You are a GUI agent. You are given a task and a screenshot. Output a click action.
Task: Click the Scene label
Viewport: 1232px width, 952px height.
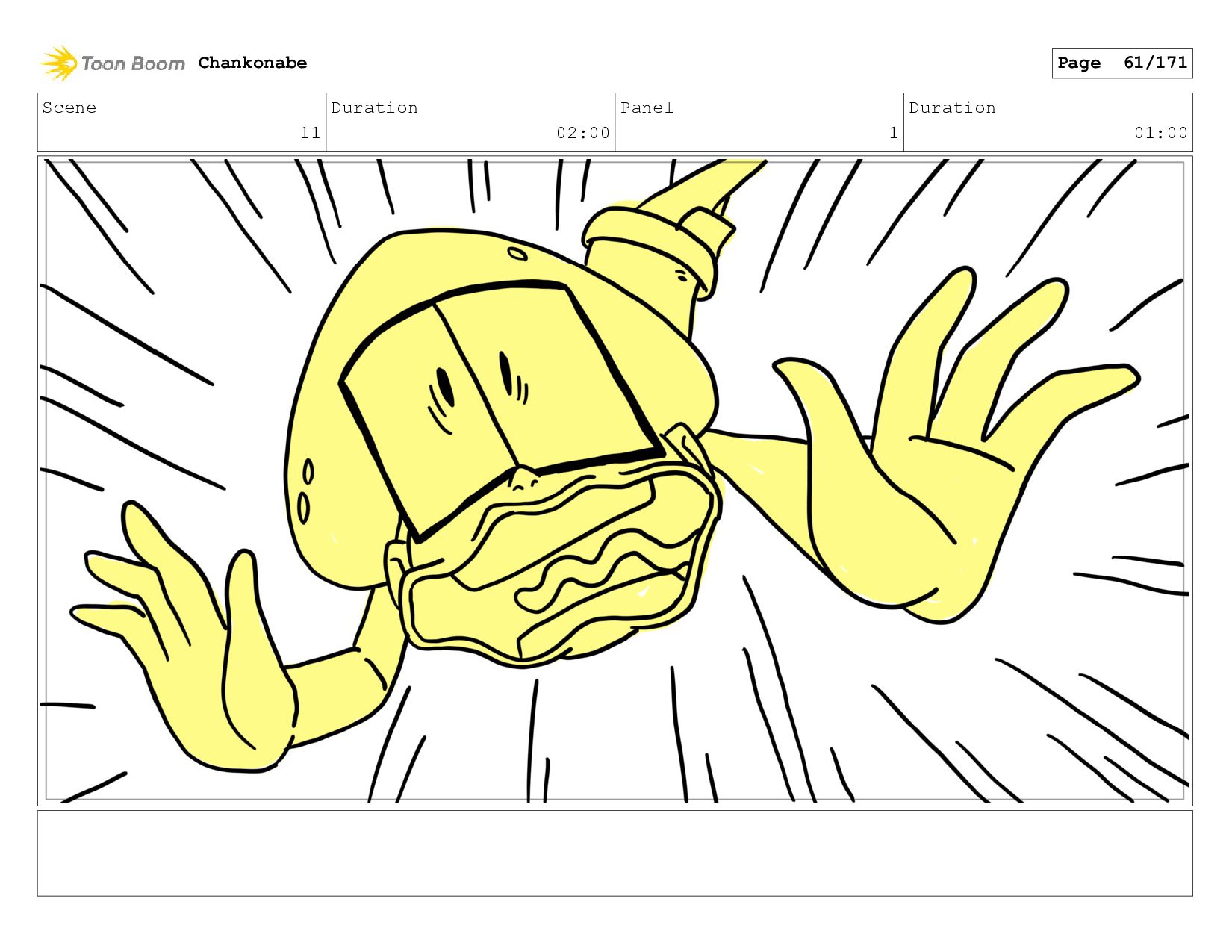pos(69,108)
